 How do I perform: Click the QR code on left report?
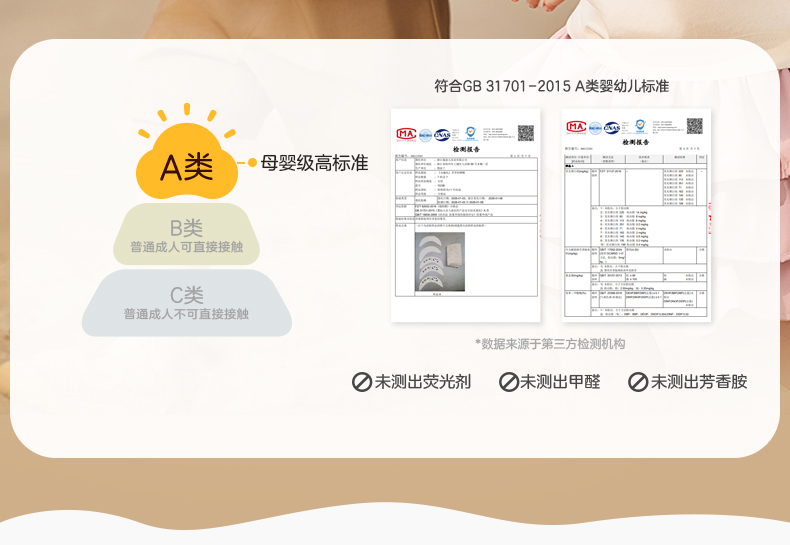click(x=524, y=132)
